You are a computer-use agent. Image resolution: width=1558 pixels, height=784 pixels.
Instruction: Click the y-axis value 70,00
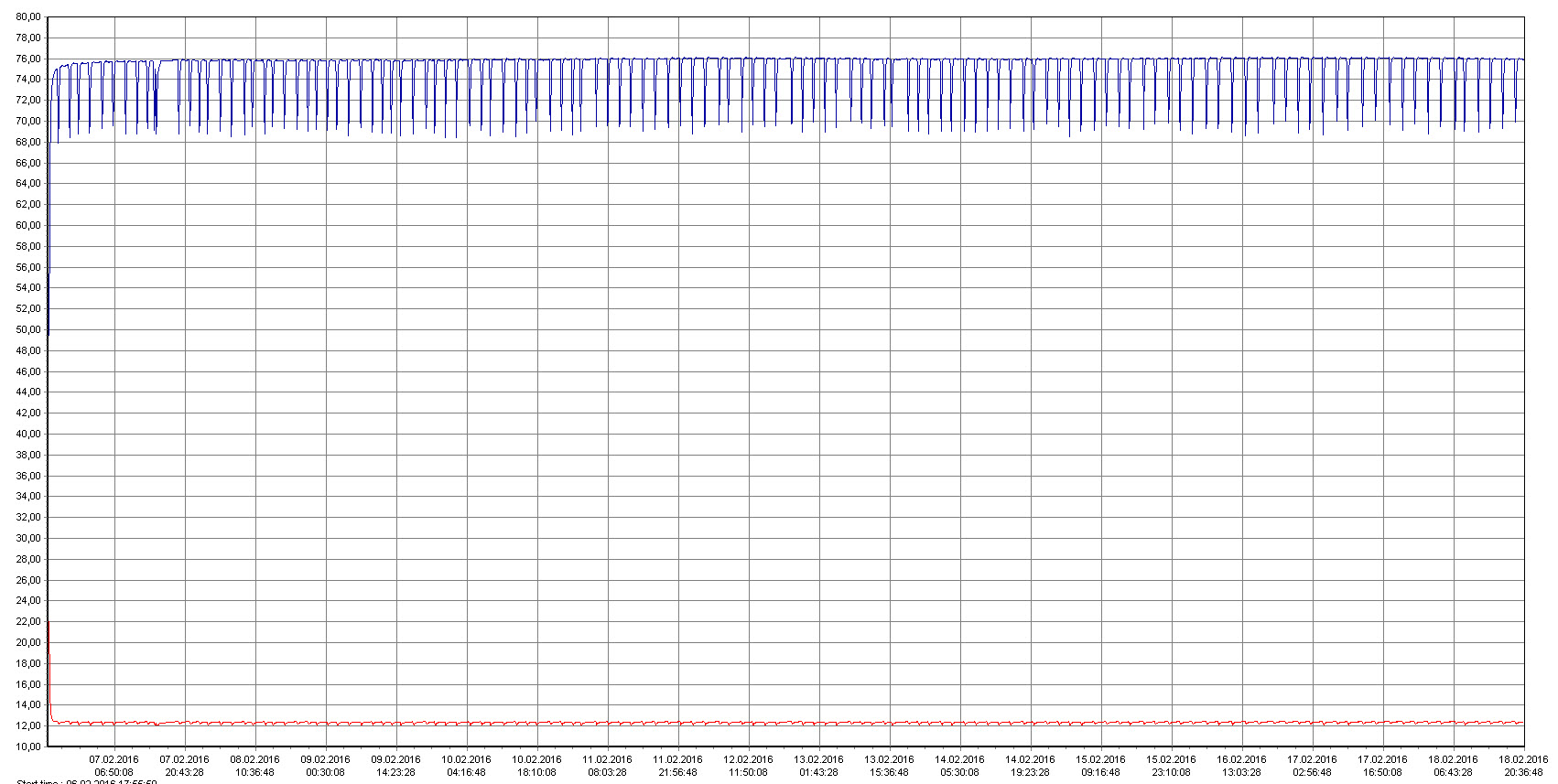click(x=28, y=121)
